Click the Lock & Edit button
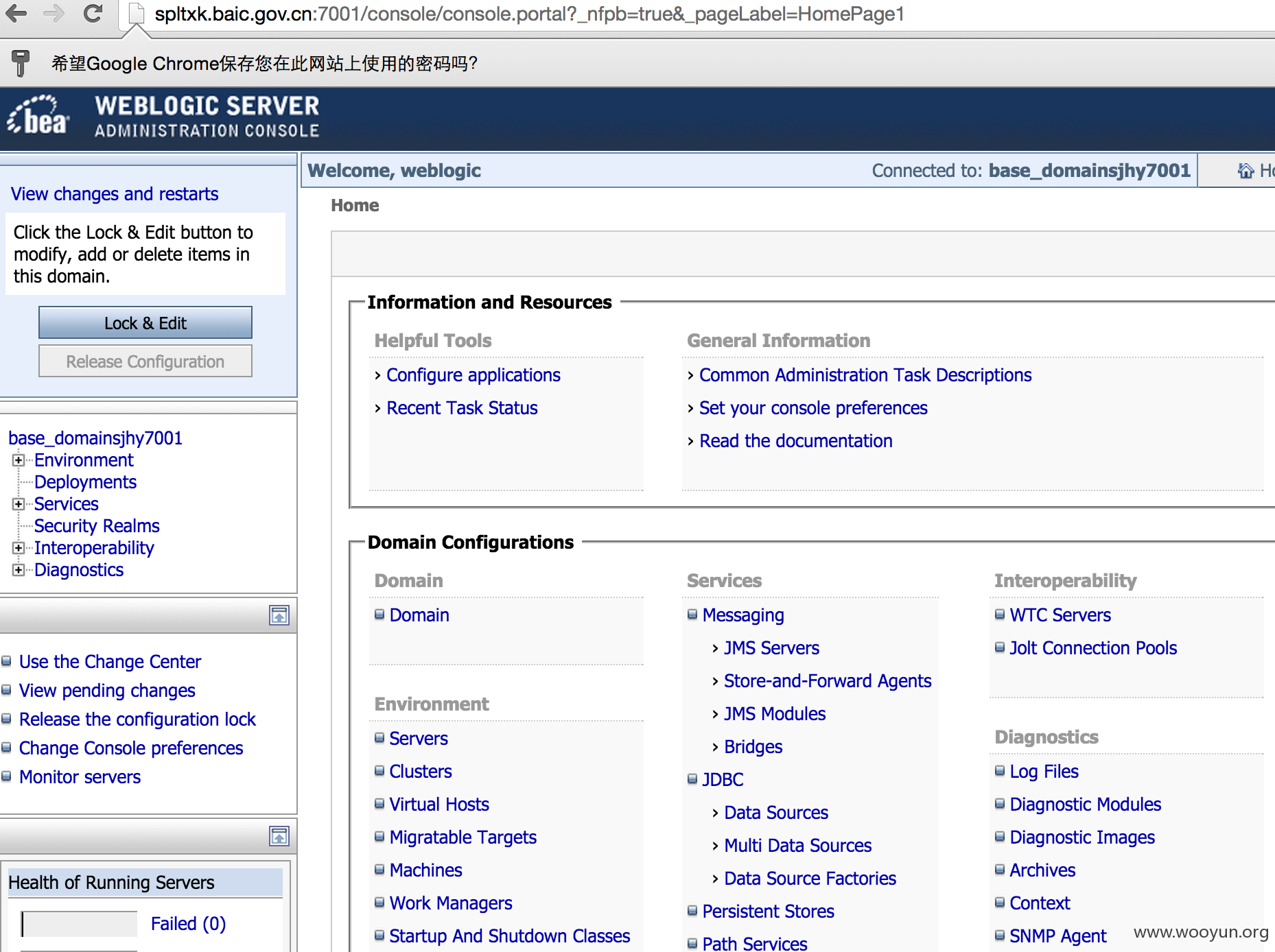Image resolution: width=1275 pixels, height=952 pixels. (x=145, y=323)
